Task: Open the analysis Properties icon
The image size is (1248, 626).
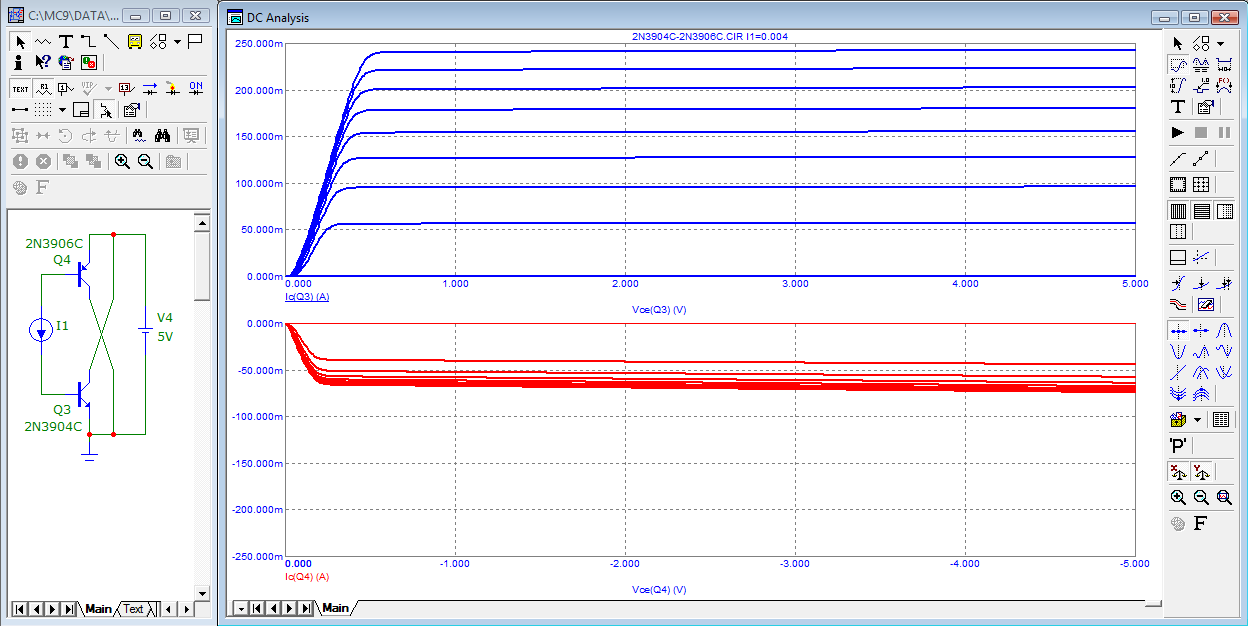Action: coord(1204,107)
